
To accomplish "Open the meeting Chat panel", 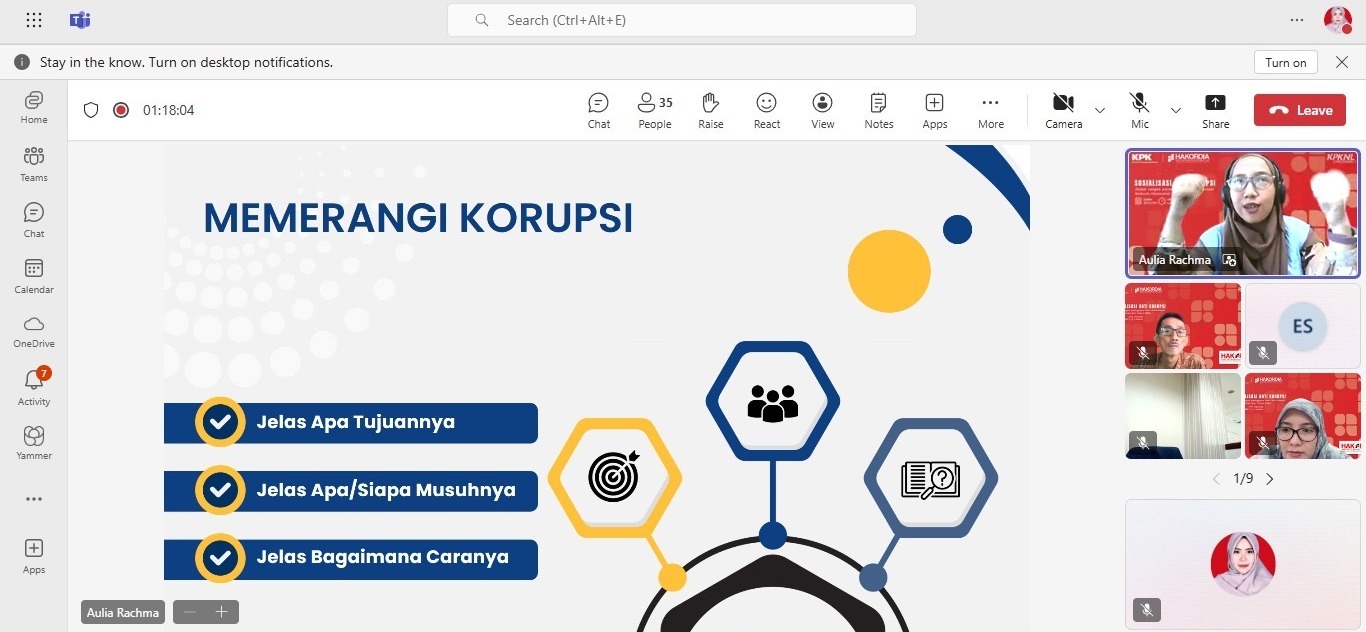I will pos(598,110).
